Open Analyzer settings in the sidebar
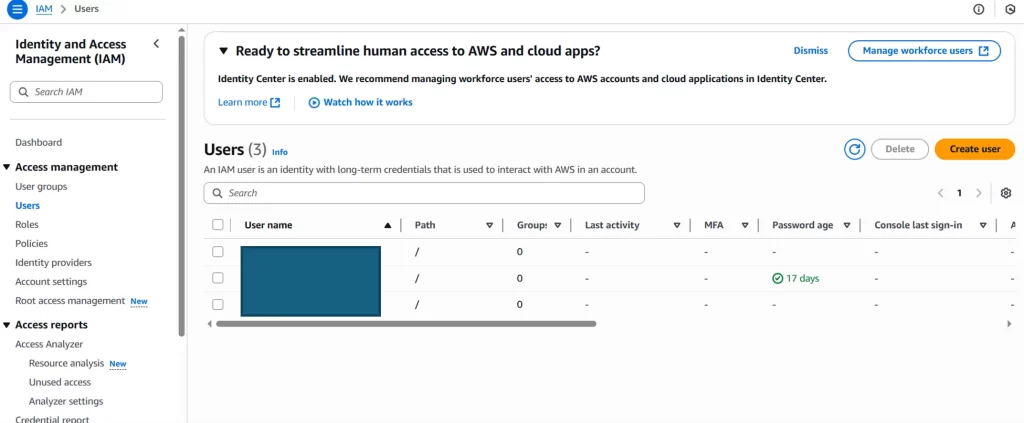Image resolution: width=1024 pixels, height=423 pixels. (66, 401)
